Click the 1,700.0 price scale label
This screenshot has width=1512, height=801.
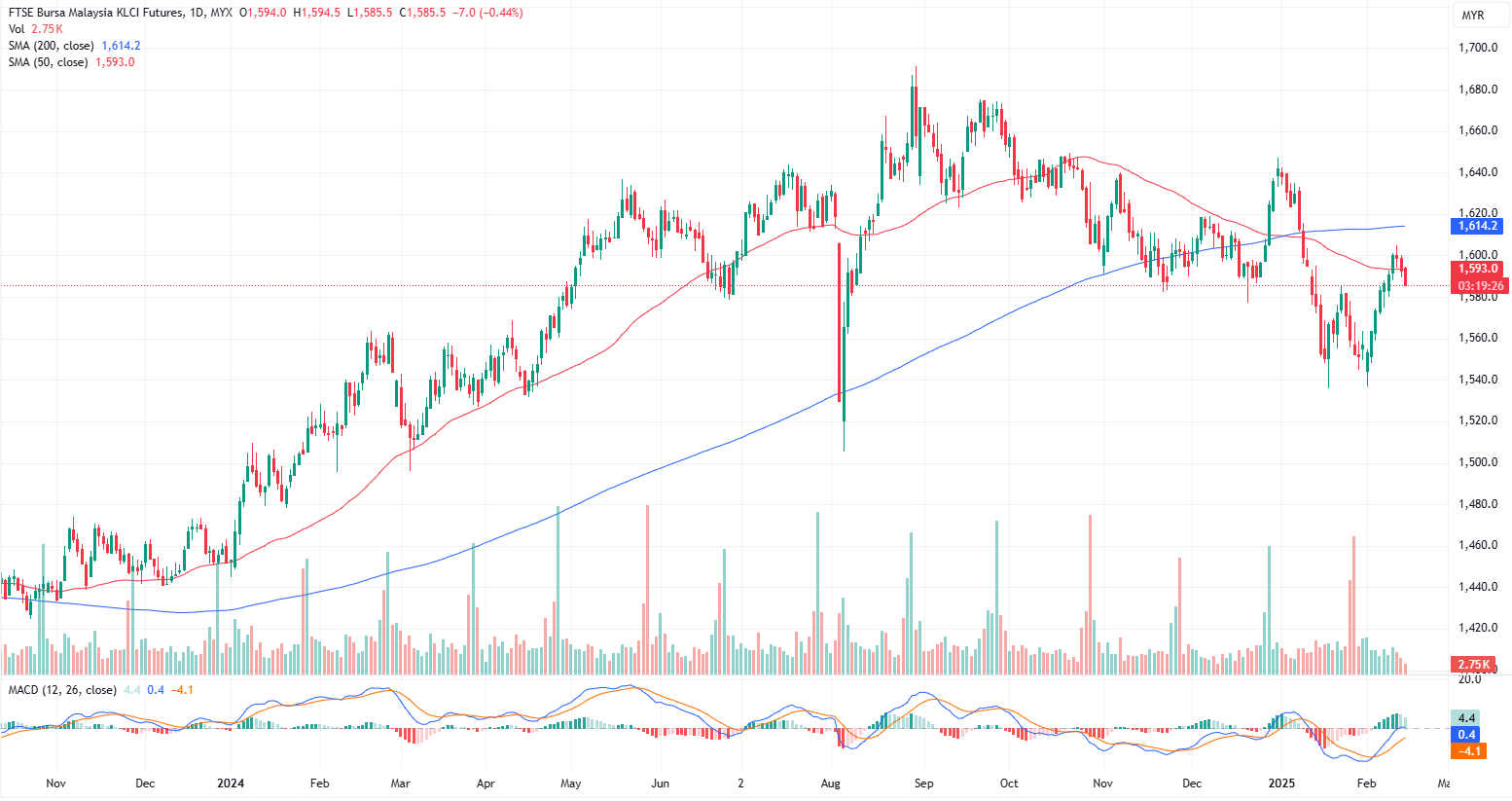(x=1477, y=48)
